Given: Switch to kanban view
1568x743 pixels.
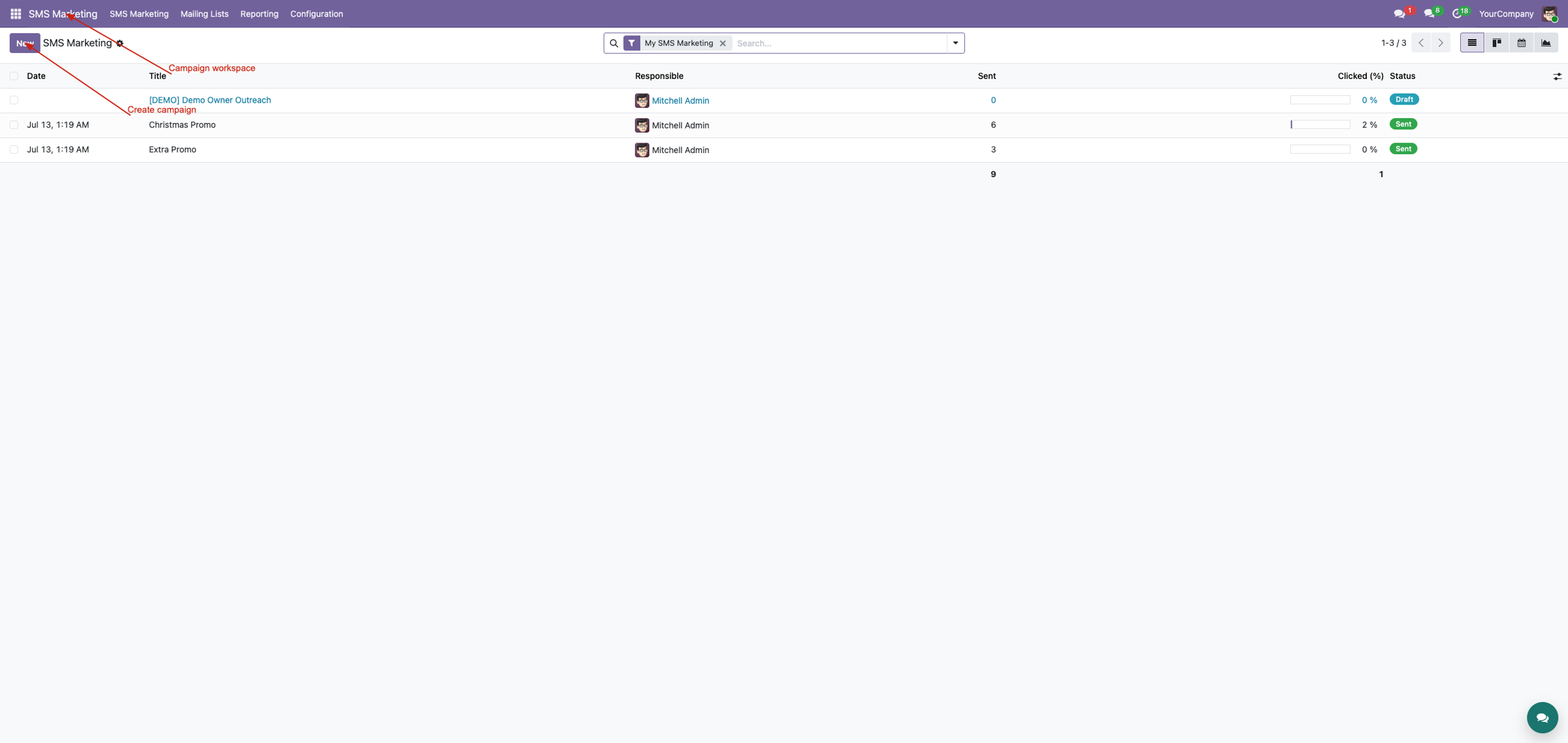Looking at the screenshot, I should pyautogui.click(x=1497, y=43).
